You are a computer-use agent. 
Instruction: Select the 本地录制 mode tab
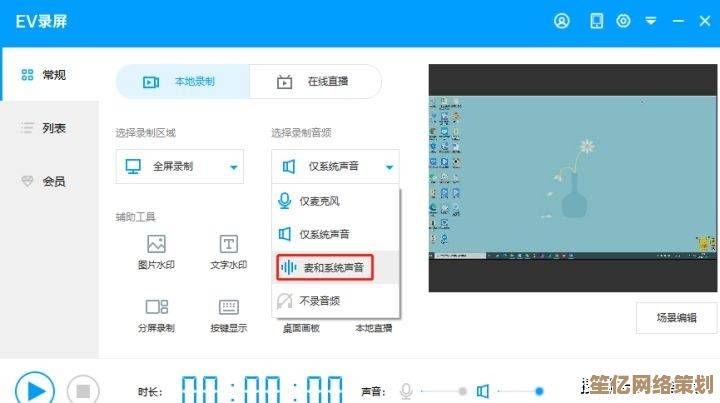coord(183,81)
